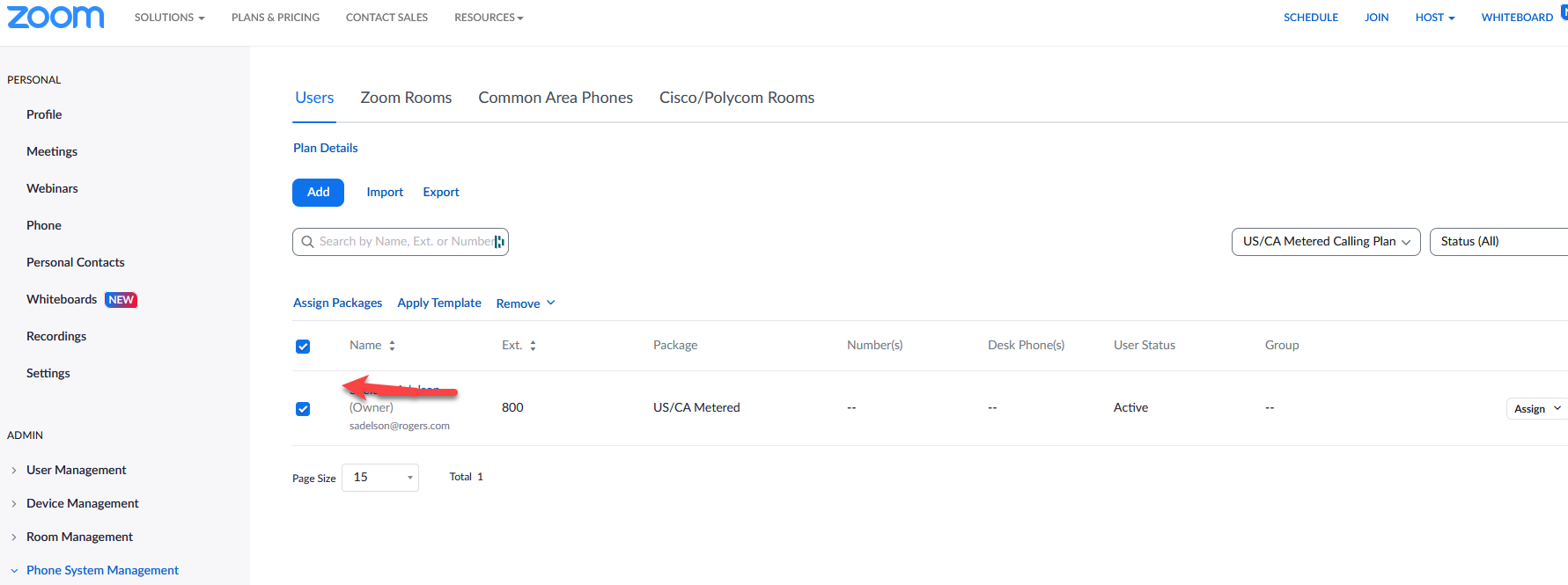Click Schedule in the top bar
This screenshot has width=1568, height=585.
tap(1311, 18)
